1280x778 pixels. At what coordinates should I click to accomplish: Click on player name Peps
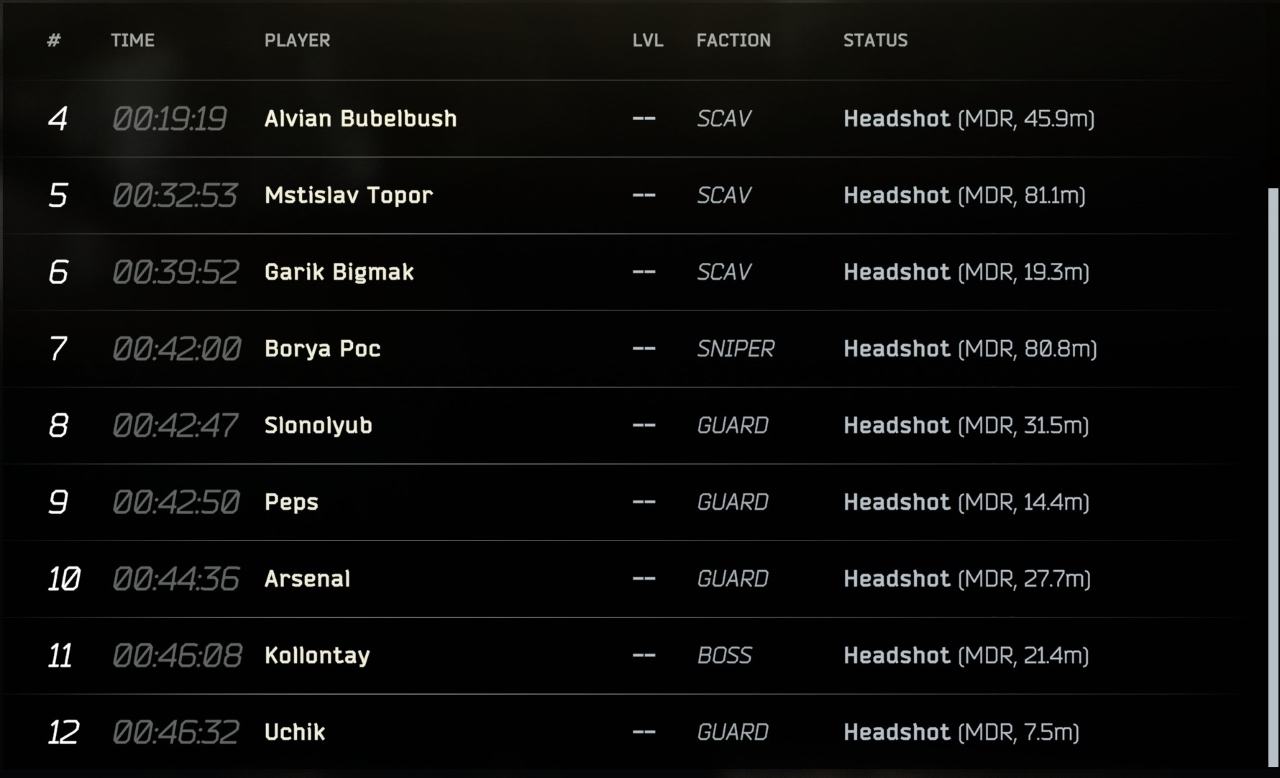tap(291, 502)
